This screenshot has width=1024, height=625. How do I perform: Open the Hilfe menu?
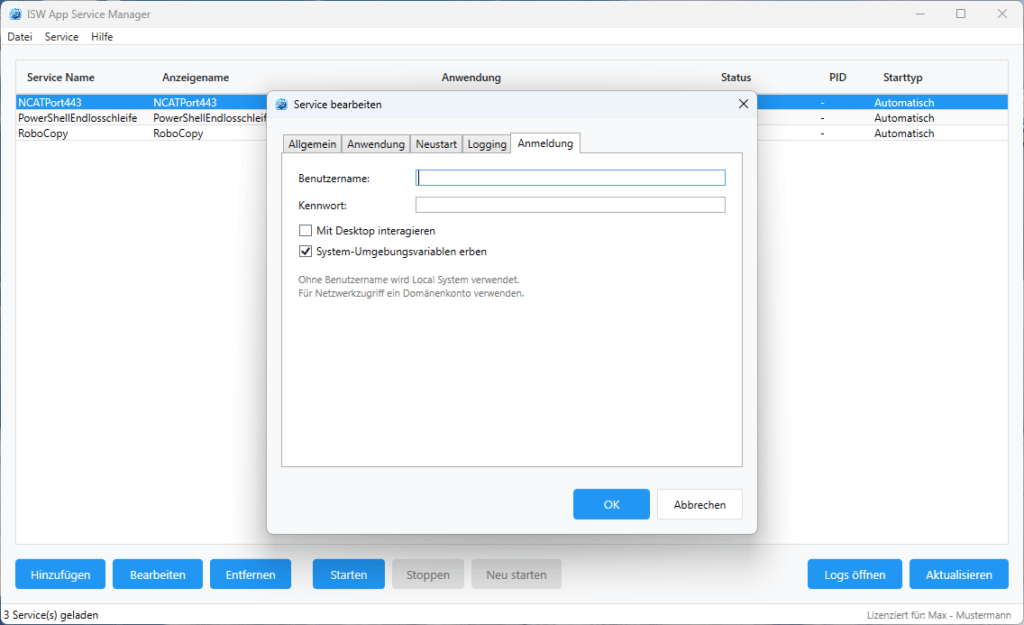pyautogui.click(x=101, y=36)
